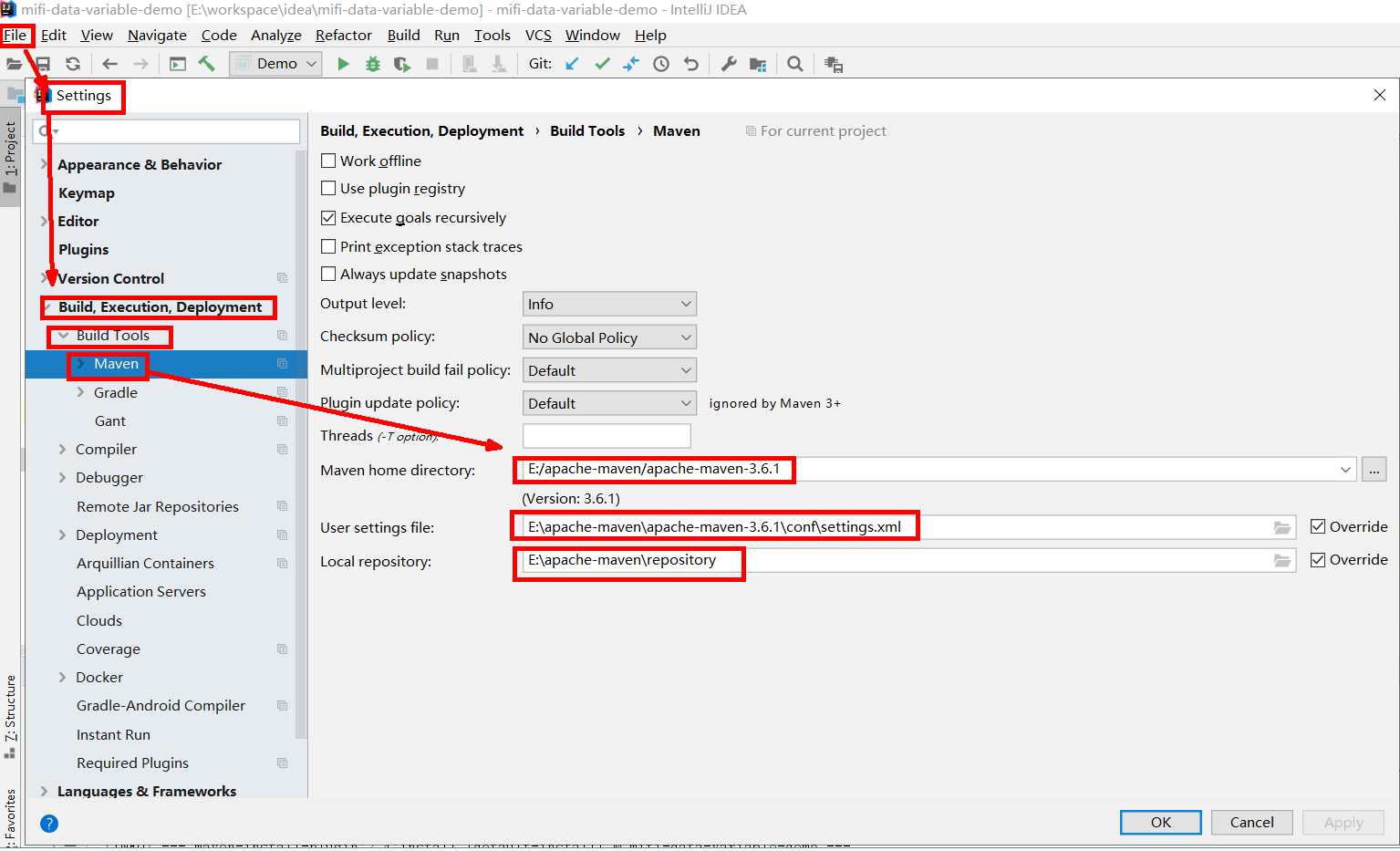1400x851 pixels.
Task: Expand Languages & Frameworks node
Action: click(44, 791)
